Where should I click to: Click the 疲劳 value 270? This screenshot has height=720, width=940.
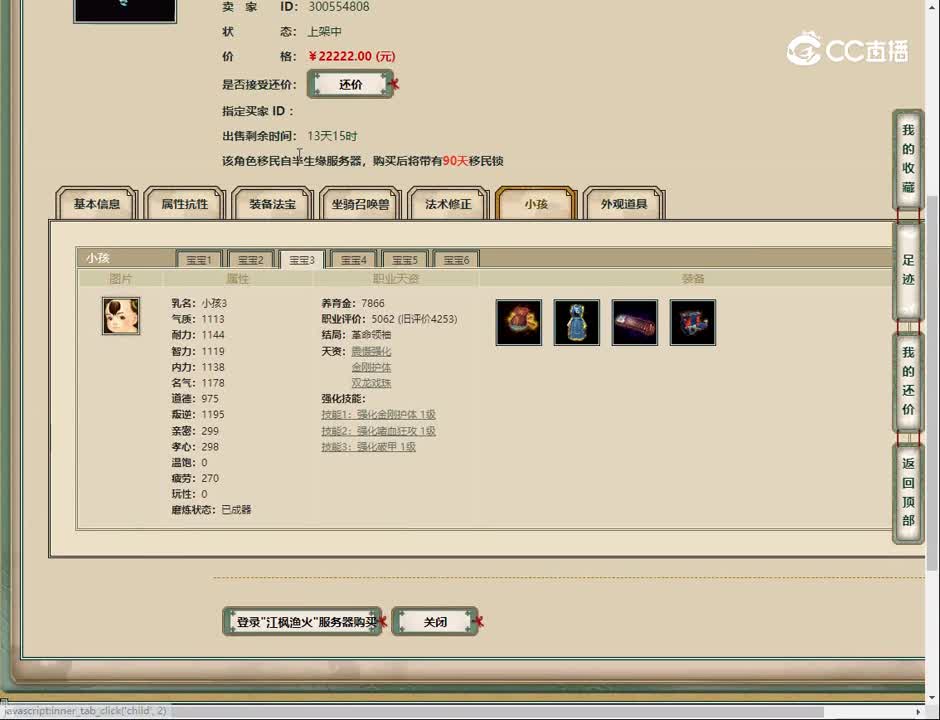click(x=210, y=478)
